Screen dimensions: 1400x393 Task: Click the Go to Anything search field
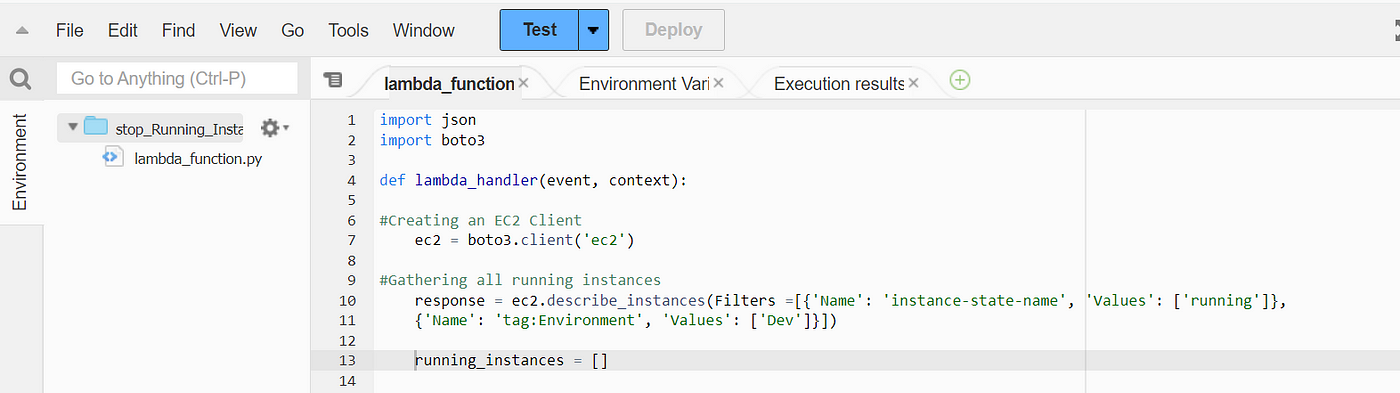177,78
